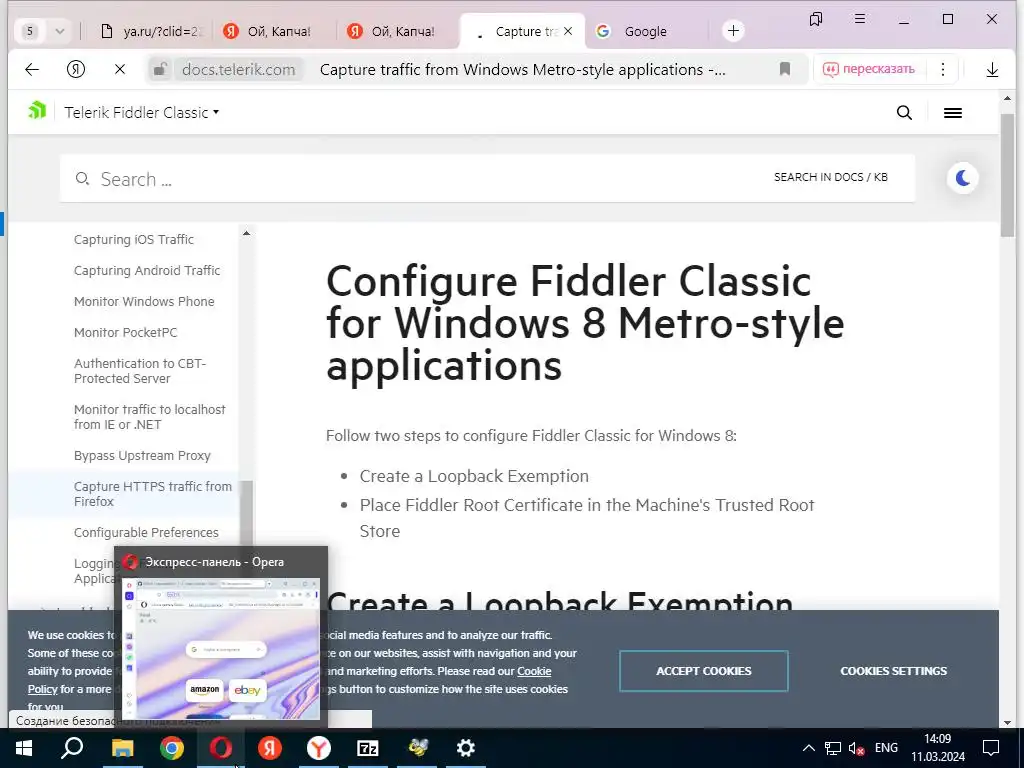
Task: Click the muted volume tray icon
Action: point(856,748)
